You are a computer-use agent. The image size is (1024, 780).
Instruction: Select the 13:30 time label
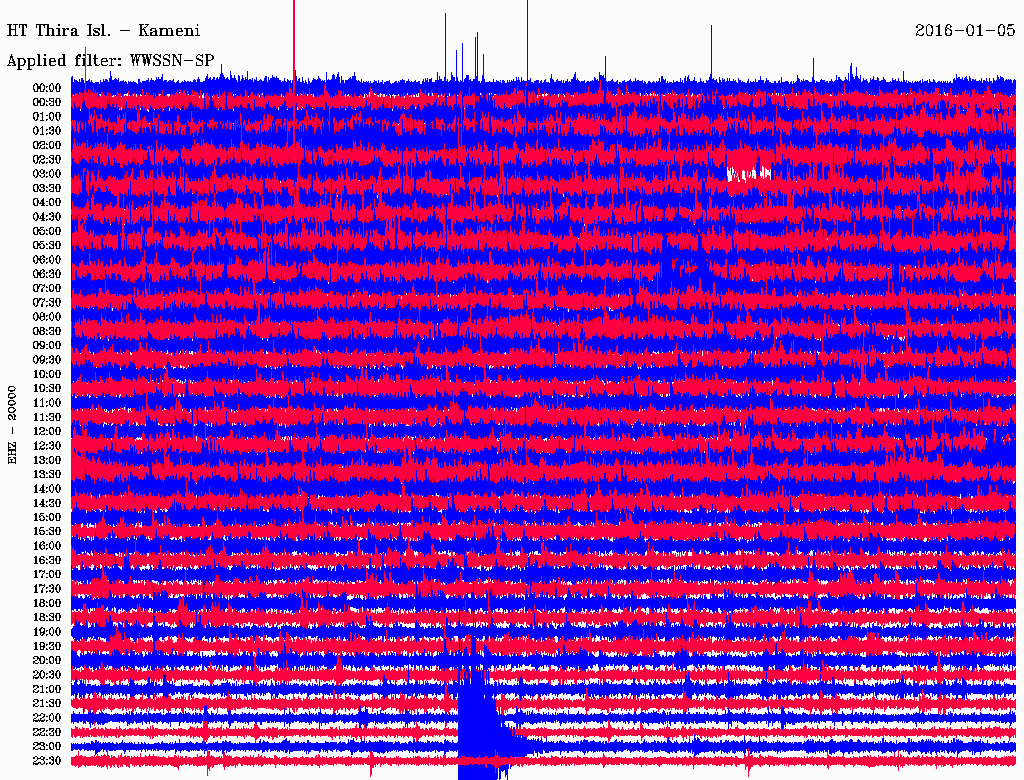tap(47, 474)
